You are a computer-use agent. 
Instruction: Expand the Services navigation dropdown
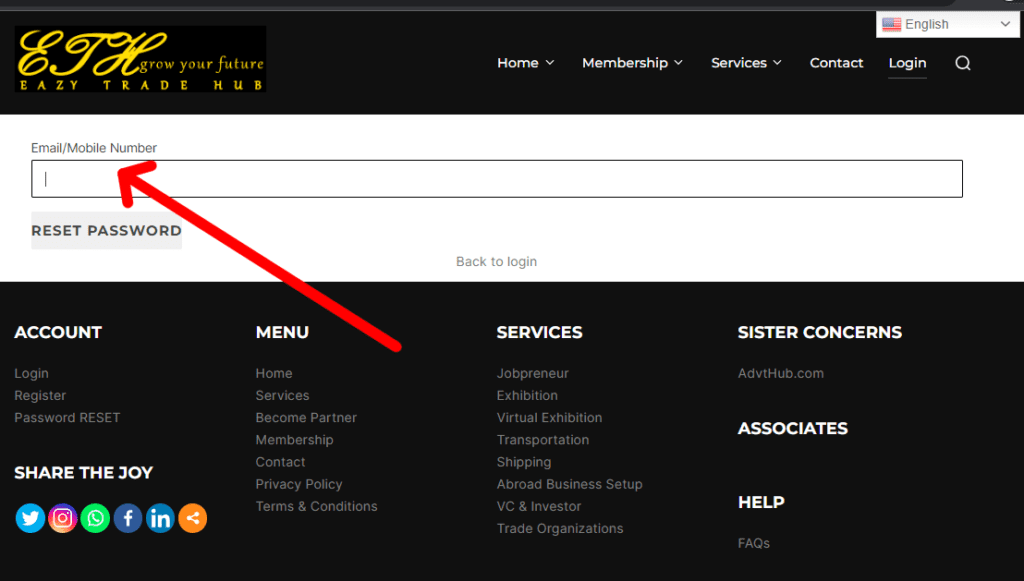point(746,63)
